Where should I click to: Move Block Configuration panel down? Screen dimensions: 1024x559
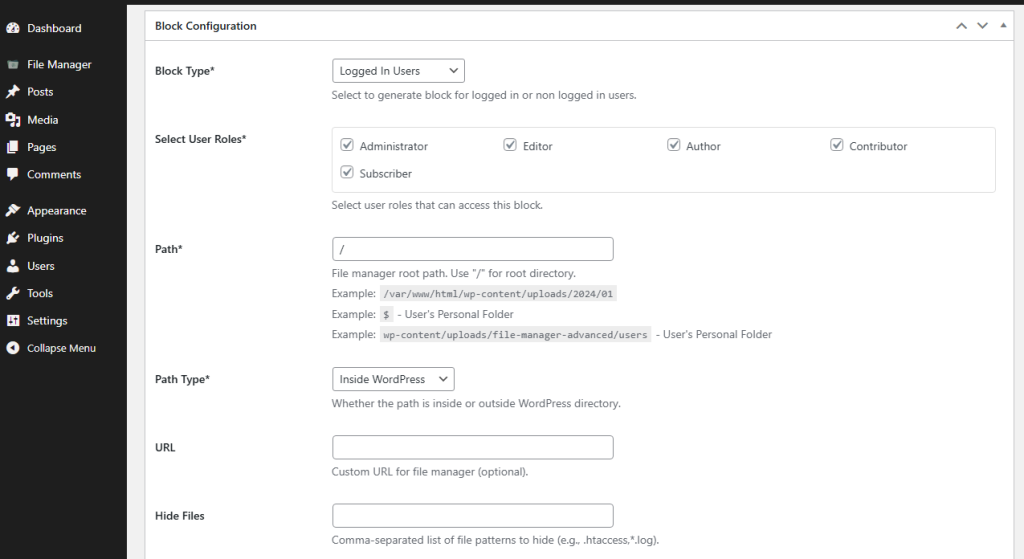tap(982, 26)
